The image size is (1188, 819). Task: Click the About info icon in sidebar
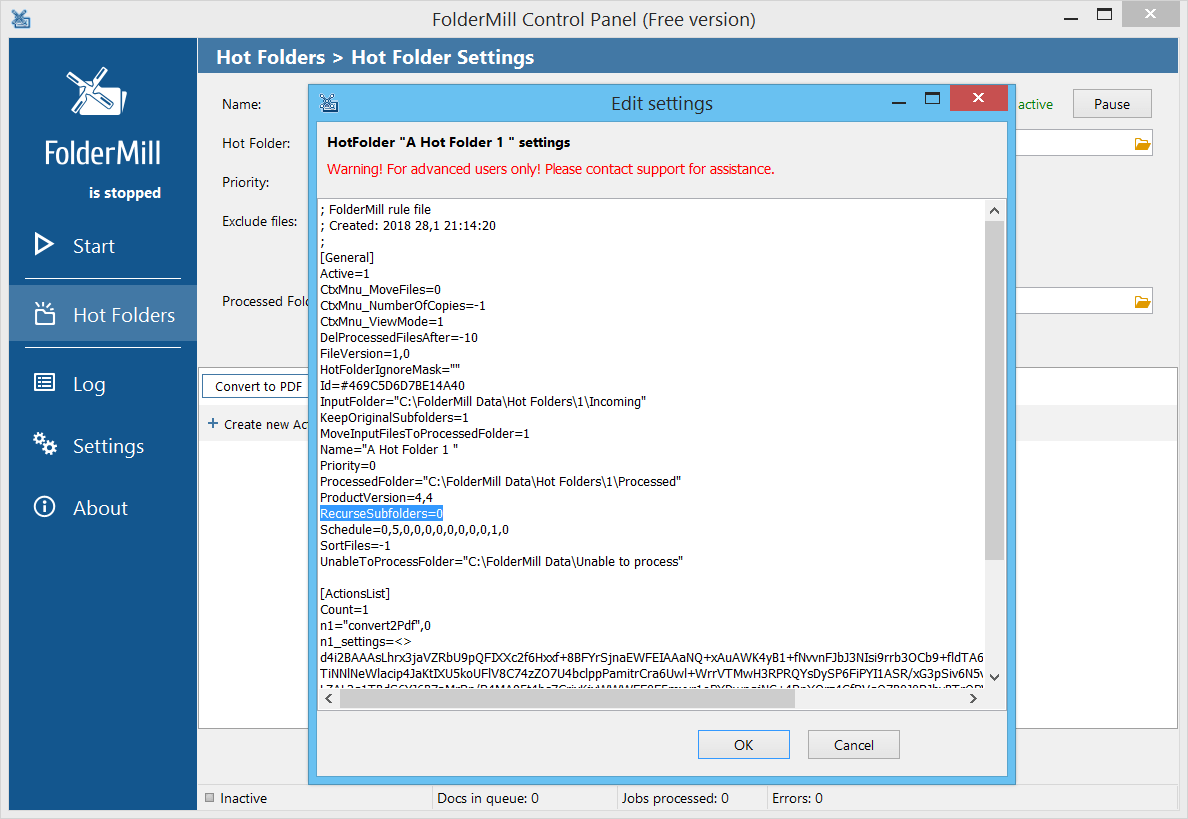45,506
